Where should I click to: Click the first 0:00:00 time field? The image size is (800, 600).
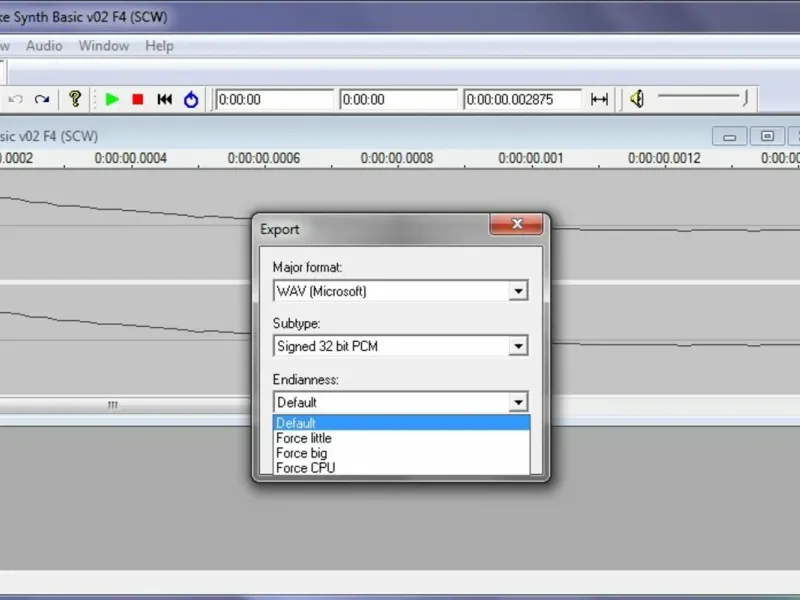coord(274,99)
